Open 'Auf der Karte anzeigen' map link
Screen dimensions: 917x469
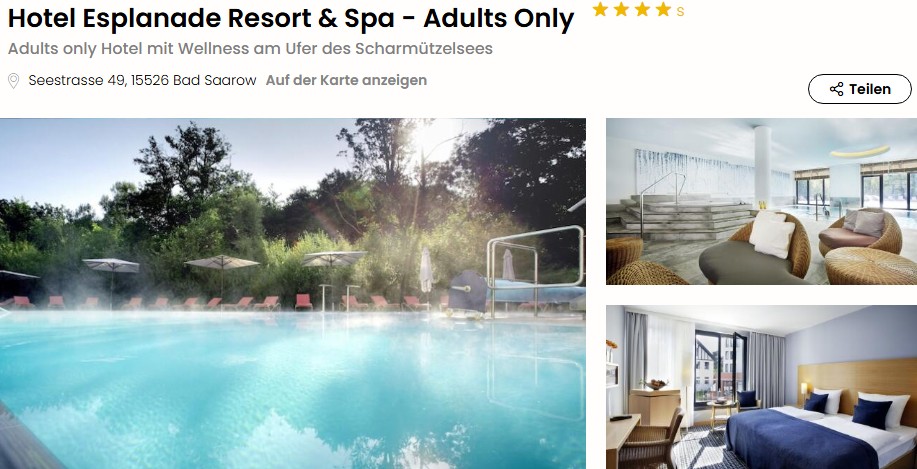click(x=346, y=80)
